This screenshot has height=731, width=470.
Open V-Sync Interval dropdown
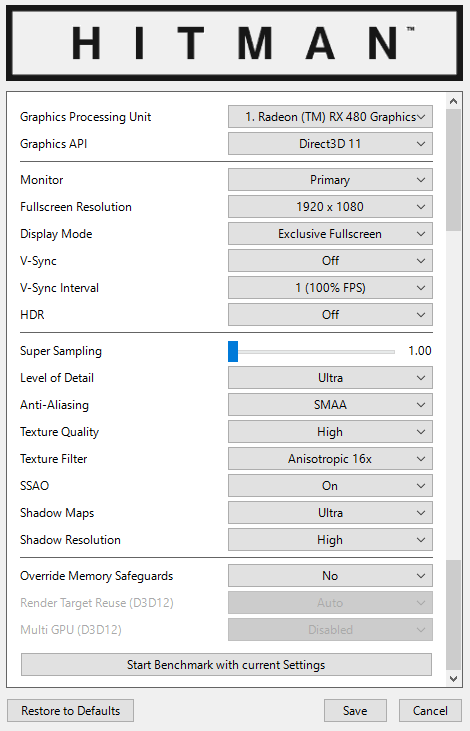[330, 288]
